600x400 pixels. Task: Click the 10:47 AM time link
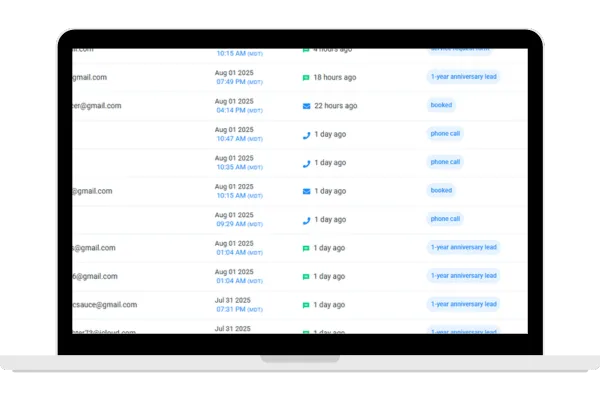pyautogui.click(x=240, y=139)
